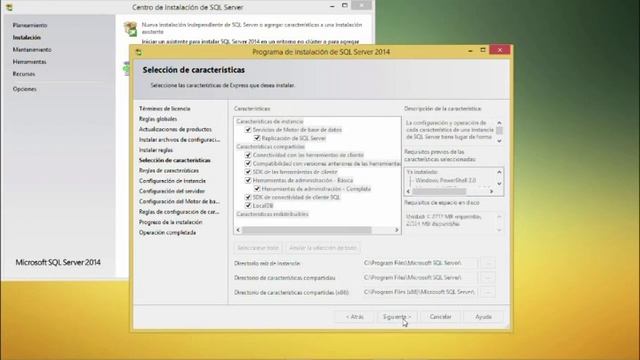Close the SQL Server 2014 setup dialog
This screenshot has width=640, height=360.
[500, 50]
